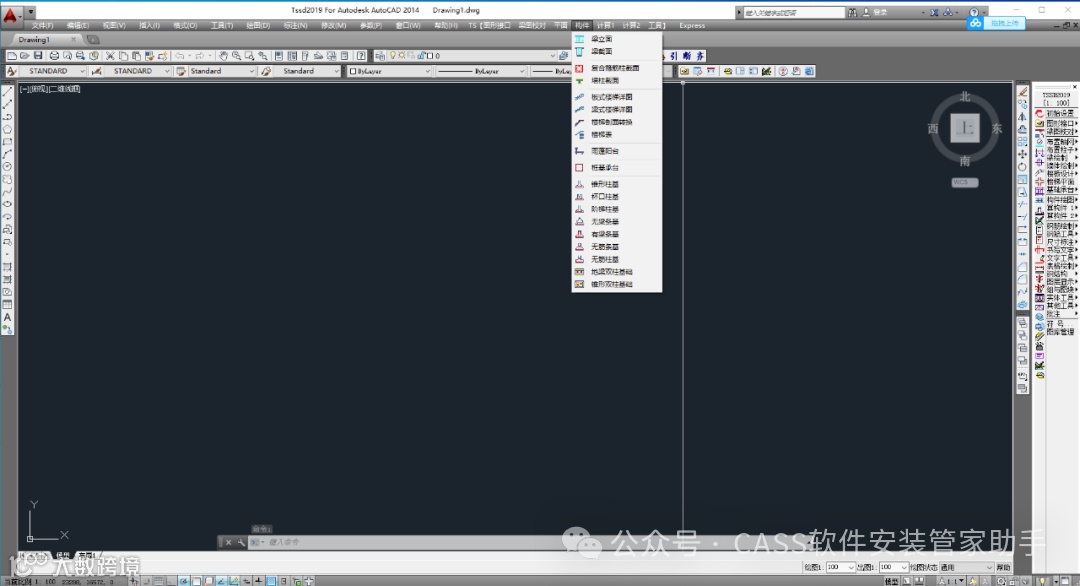Viewport: 1080px width, 586px height.
Task: Click the Exchange X icon in title bar
Action: coord(935,12)
